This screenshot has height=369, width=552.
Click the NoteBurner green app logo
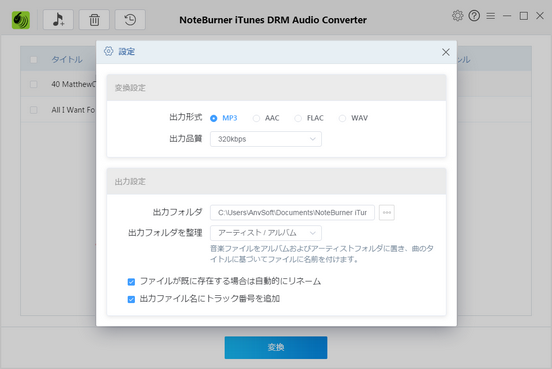21,20
